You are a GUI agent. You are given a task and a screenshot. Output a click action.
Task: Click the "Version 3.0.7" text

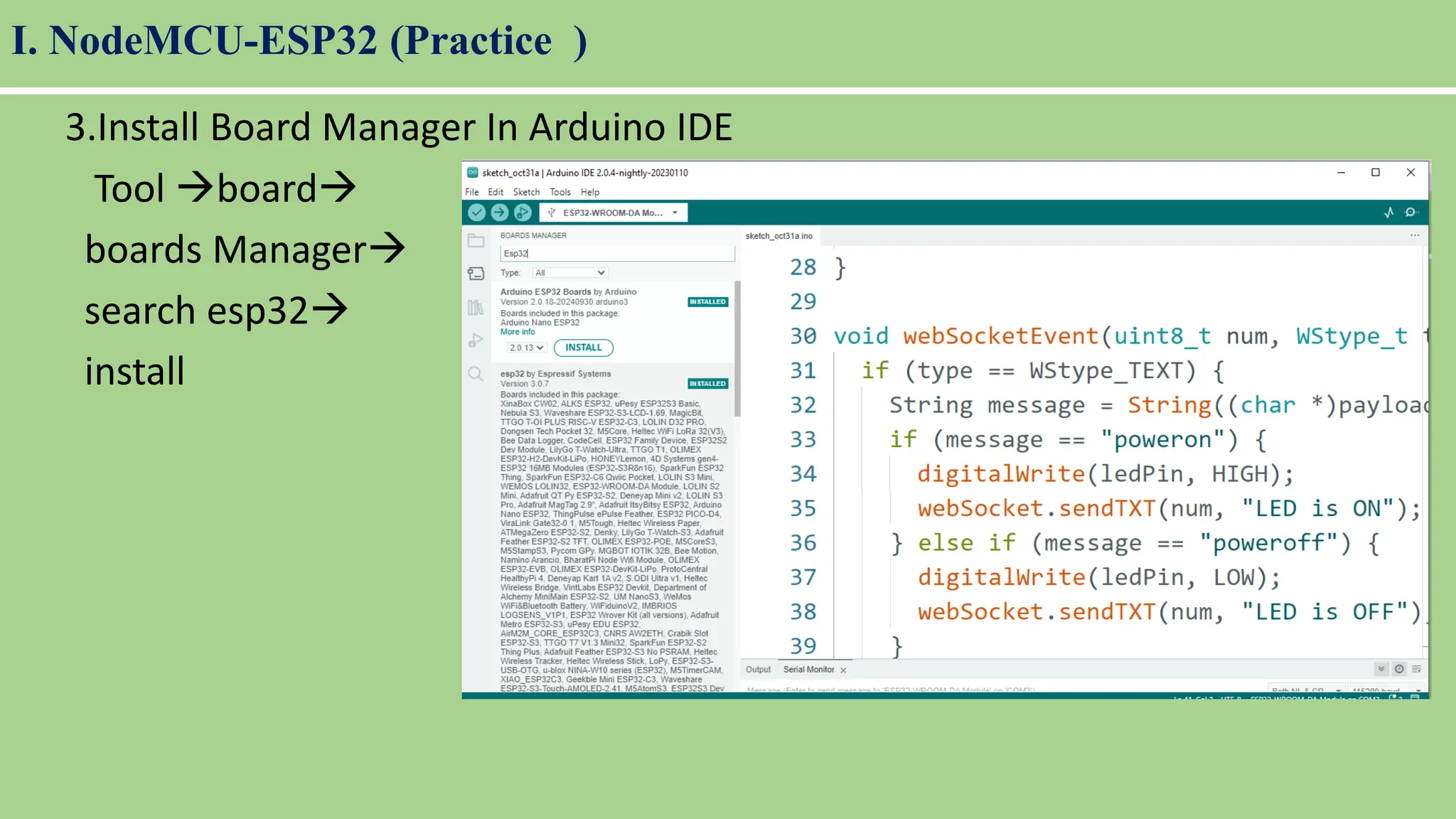click(x=525, y=383)
